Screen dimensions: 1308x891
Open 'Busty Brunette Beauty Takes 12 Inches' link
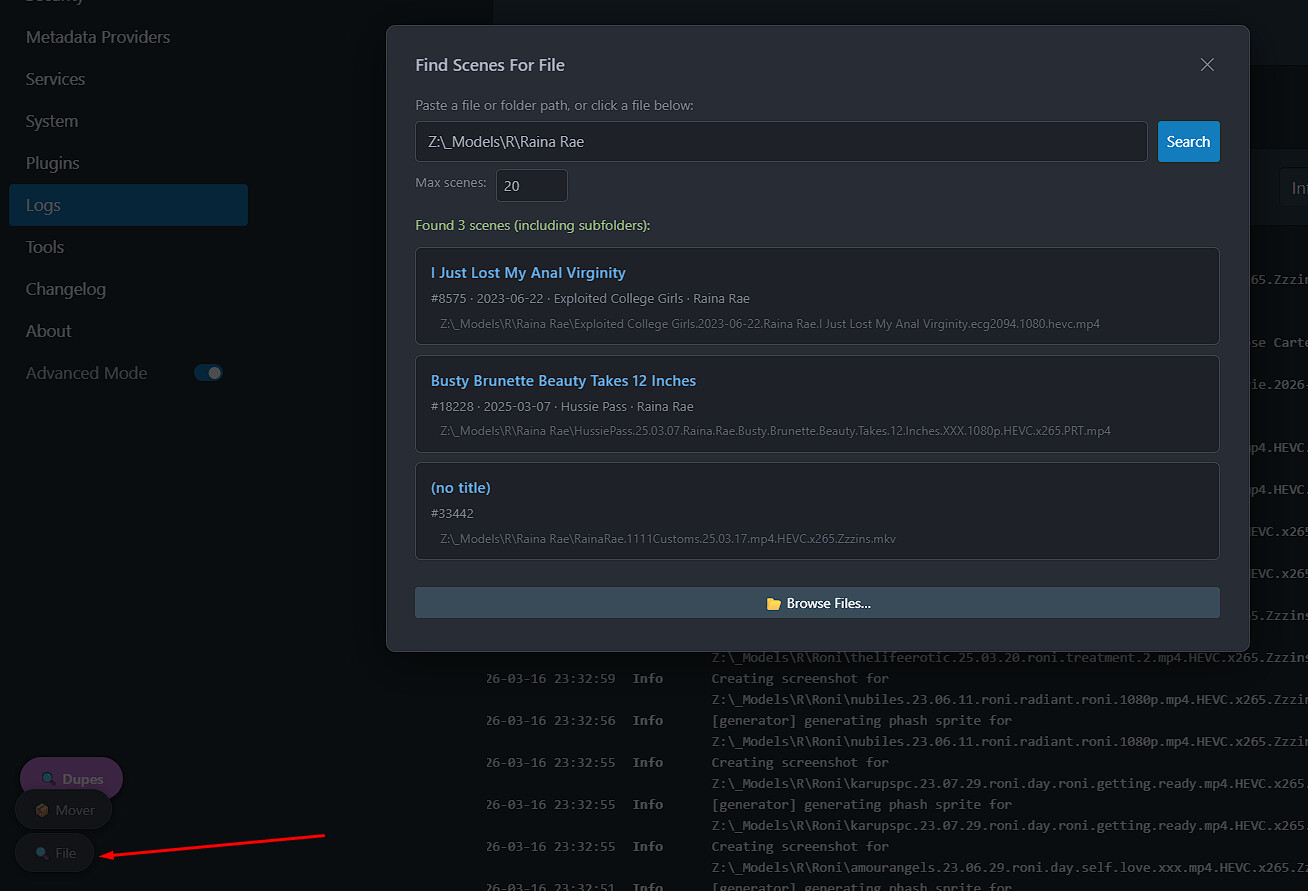point(563,381)
